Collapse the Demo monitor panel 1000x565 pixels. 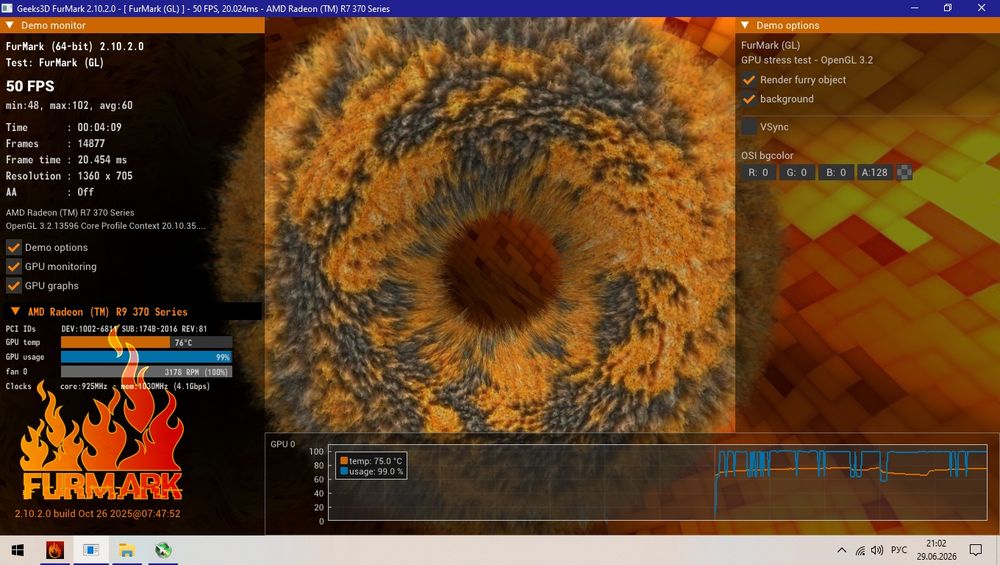(x=10, y=26)
